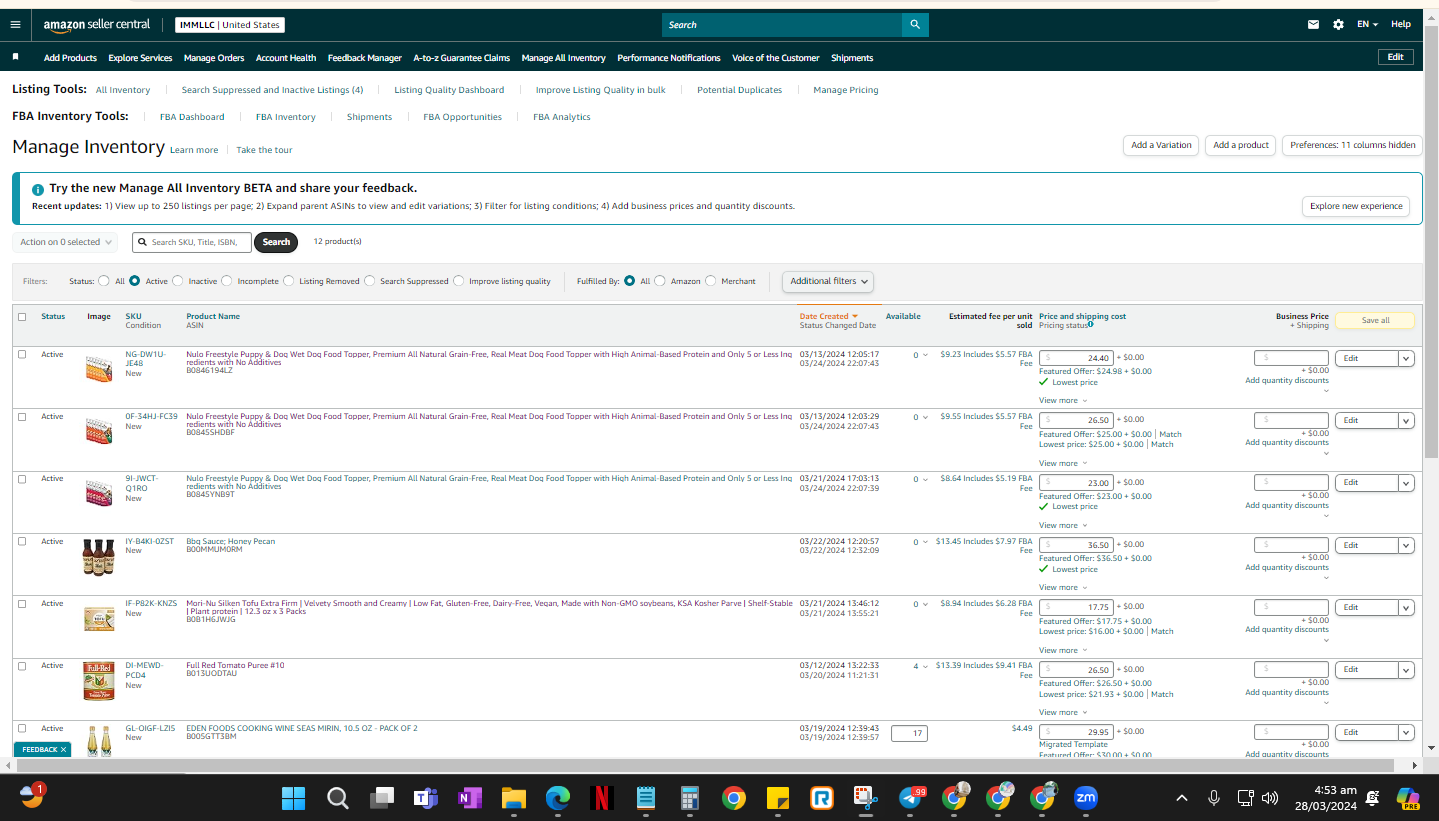1439x821 pixels.
Task: Expand View more under the 17.75 price
Action: click(x=1063, y=650)
